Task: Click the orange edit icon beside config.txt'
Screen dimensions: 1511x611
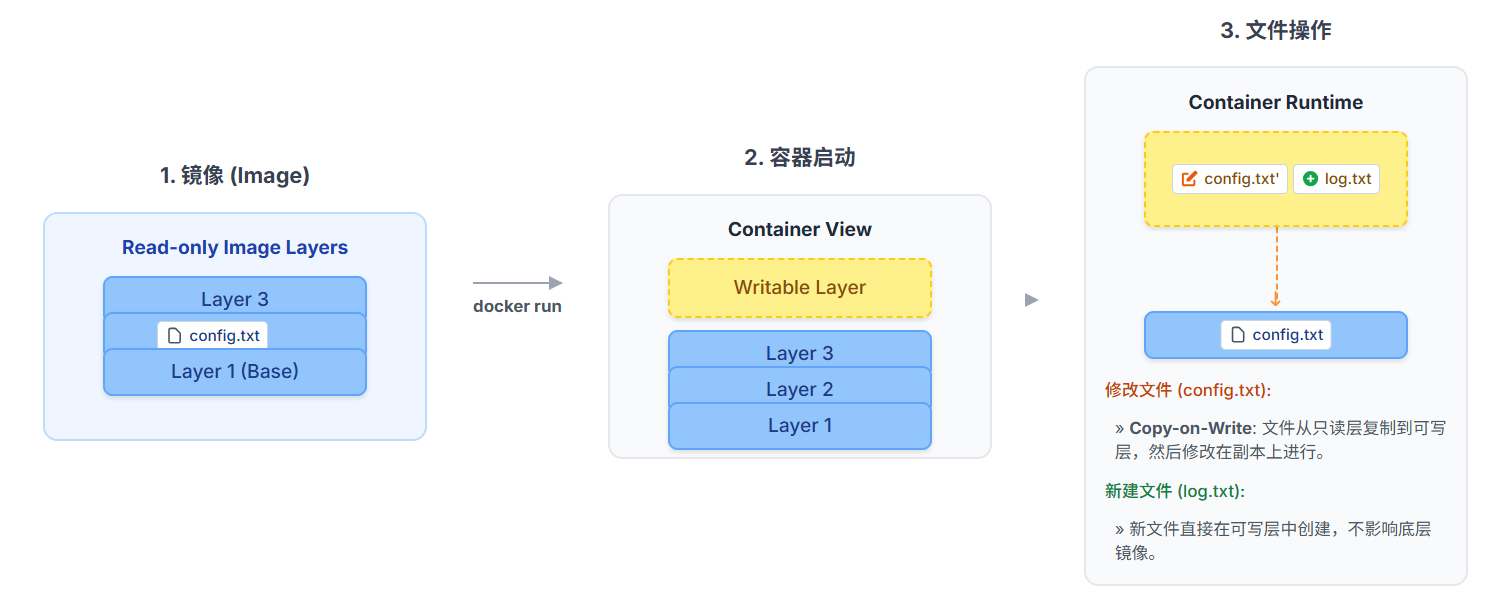Action: [1189, 179]
